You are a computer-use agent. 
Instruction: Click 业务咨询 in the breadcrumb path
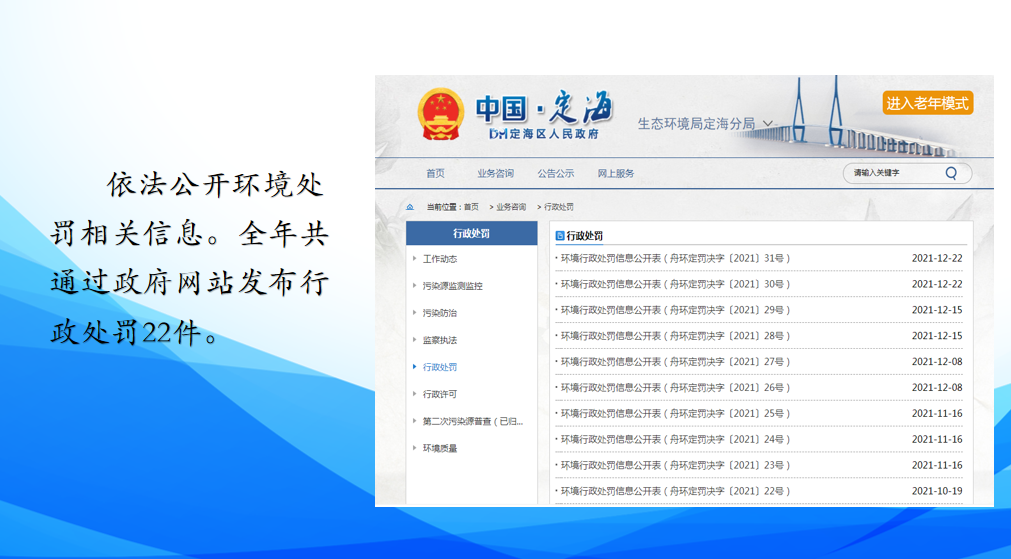pos(510,207)
